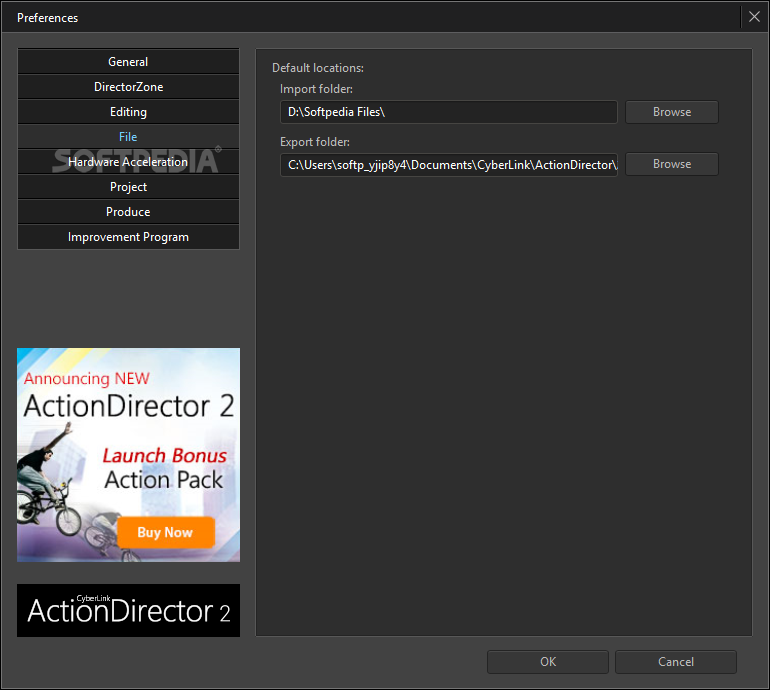Image resolution: width=770 pixels, height=690 pixels.
Task: Show the Improvement Program section
Action: tap(128, 237)
